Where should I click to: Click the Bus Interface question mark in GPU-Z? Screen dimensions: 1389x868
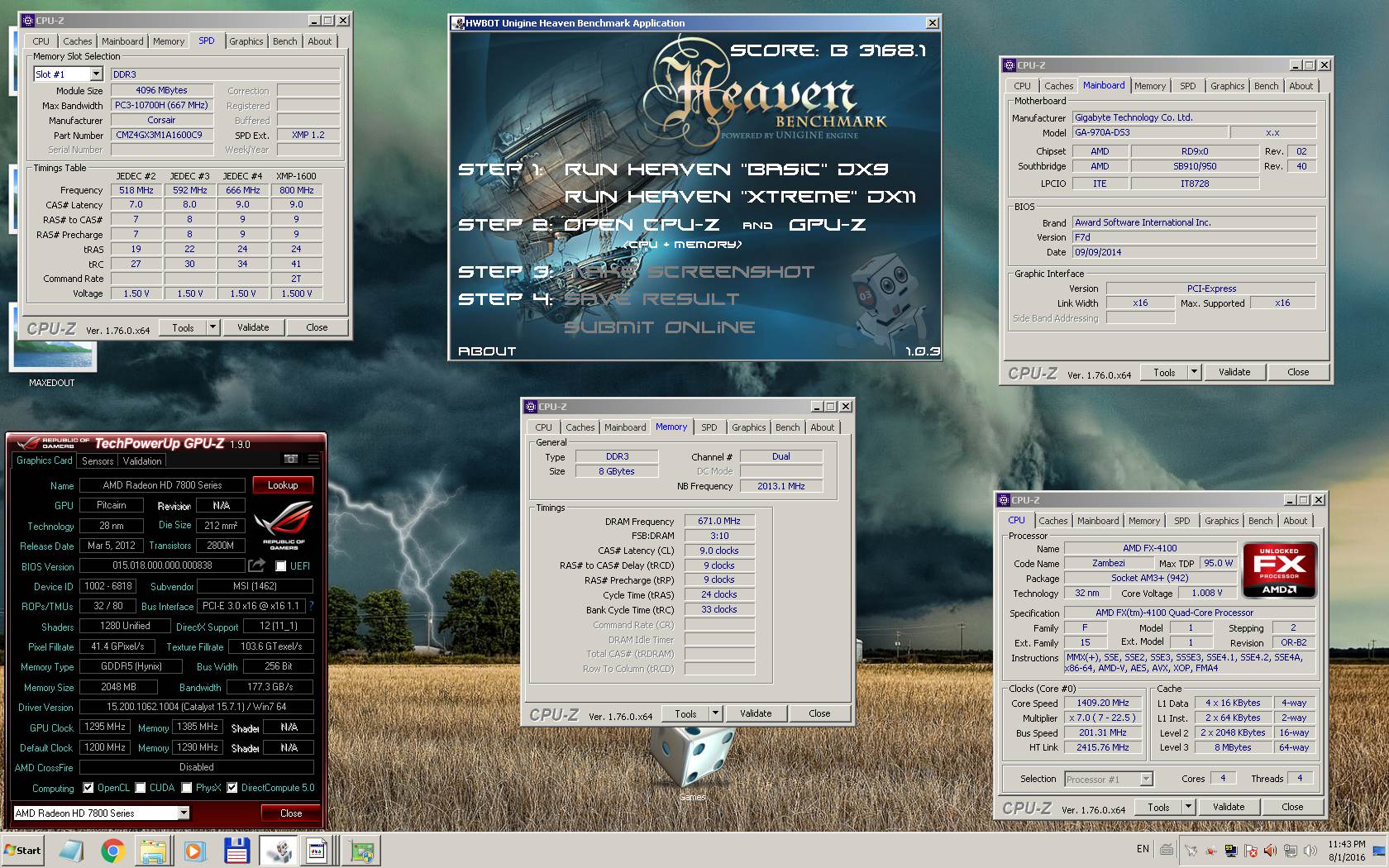tap(311, 606)
